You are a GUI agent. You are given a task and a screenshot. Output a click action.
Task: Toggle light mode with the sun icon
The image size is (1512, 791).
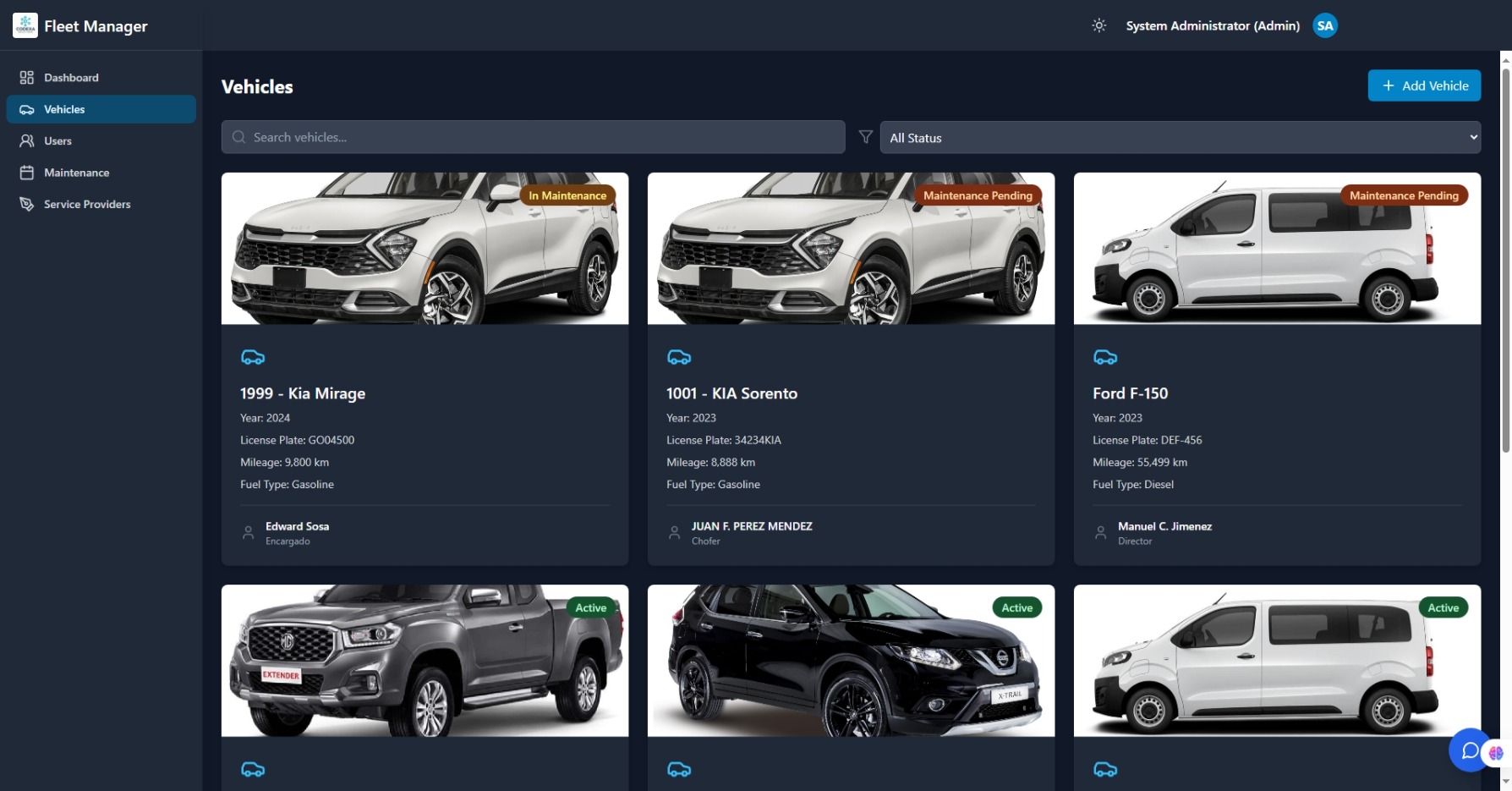(x=1098, y=25)
